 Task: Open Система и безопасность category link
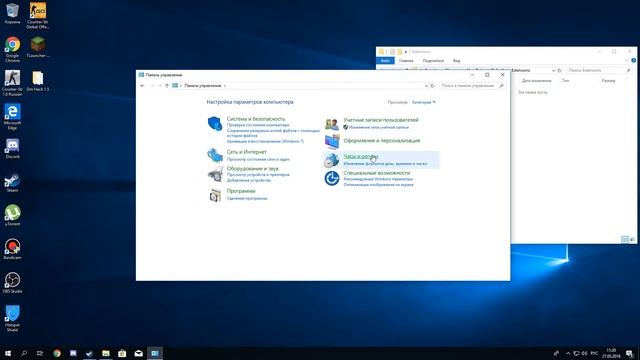(x=256, y=119)
